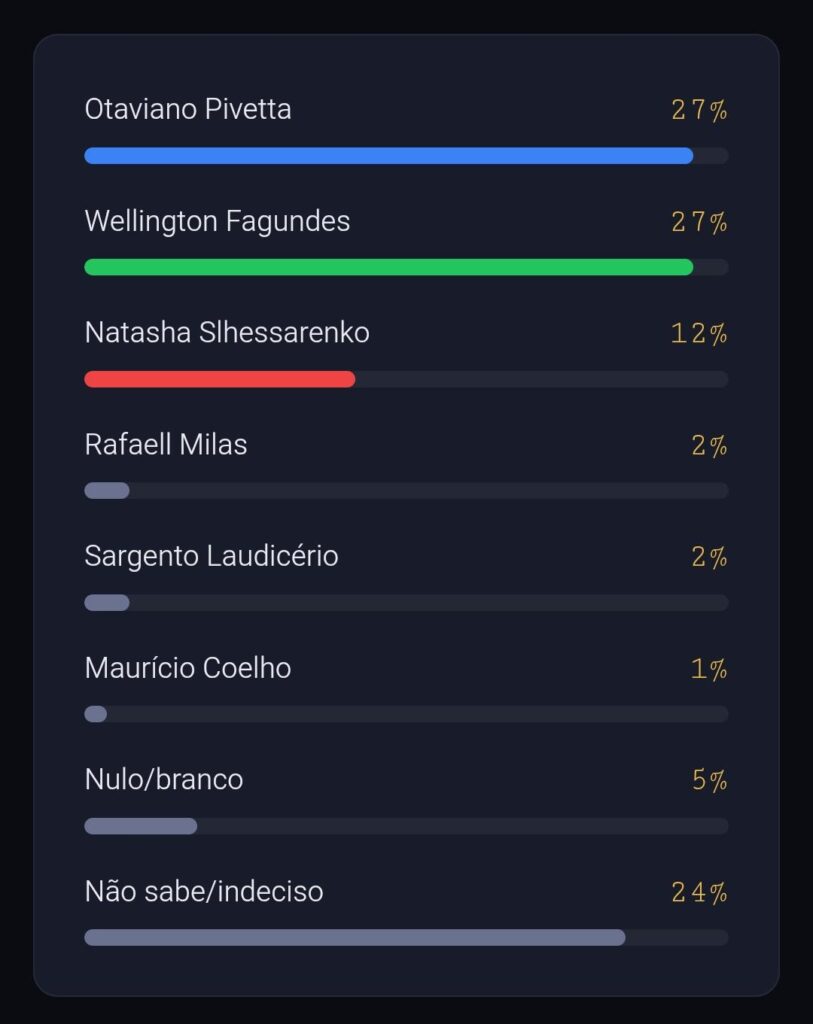813x1024 pixels.
Task: Click the Natasha Slhessarenko name
Action: coord(227,332)
